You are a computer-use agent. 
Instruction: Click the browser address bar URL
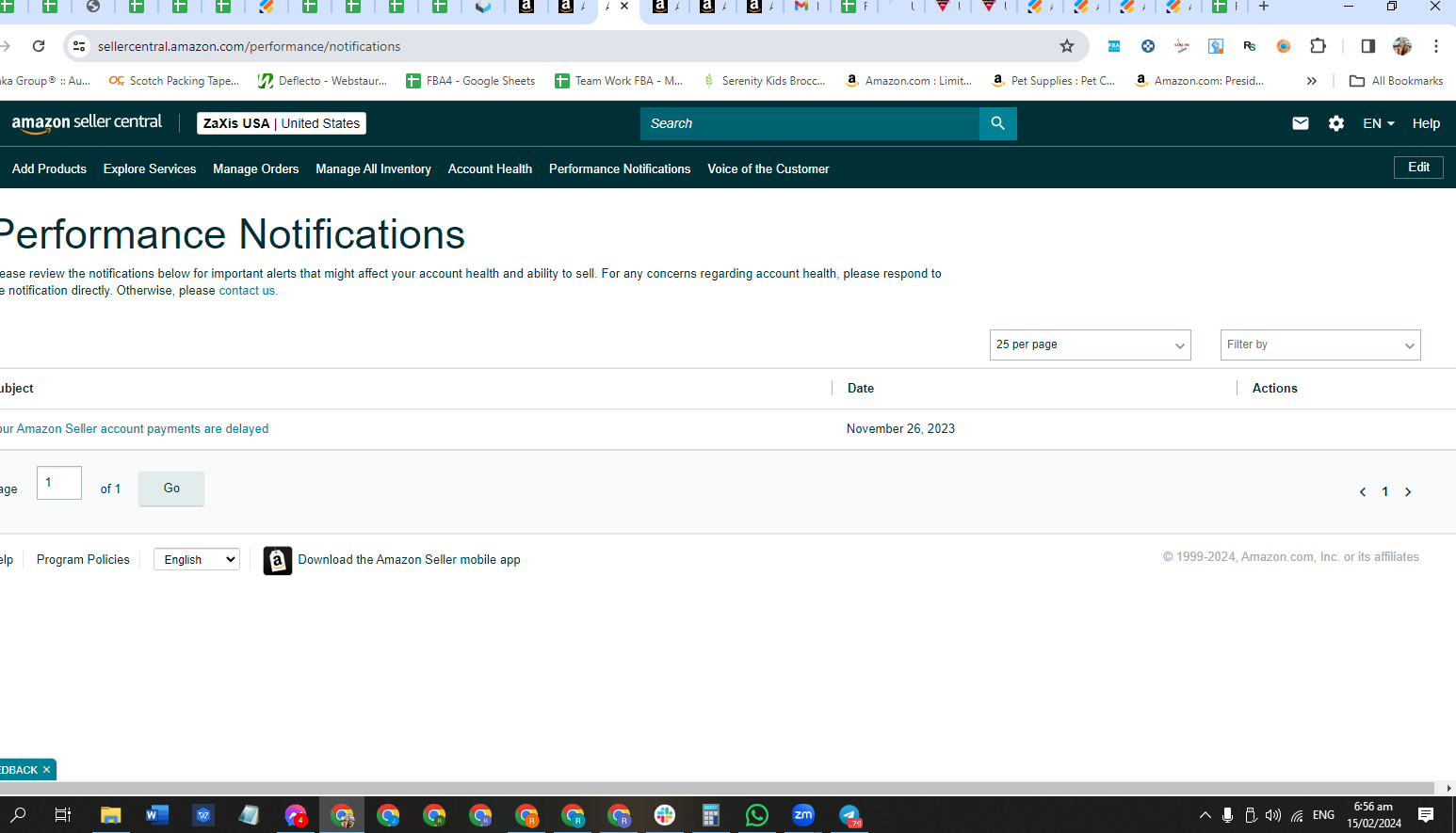pos(250,46)
